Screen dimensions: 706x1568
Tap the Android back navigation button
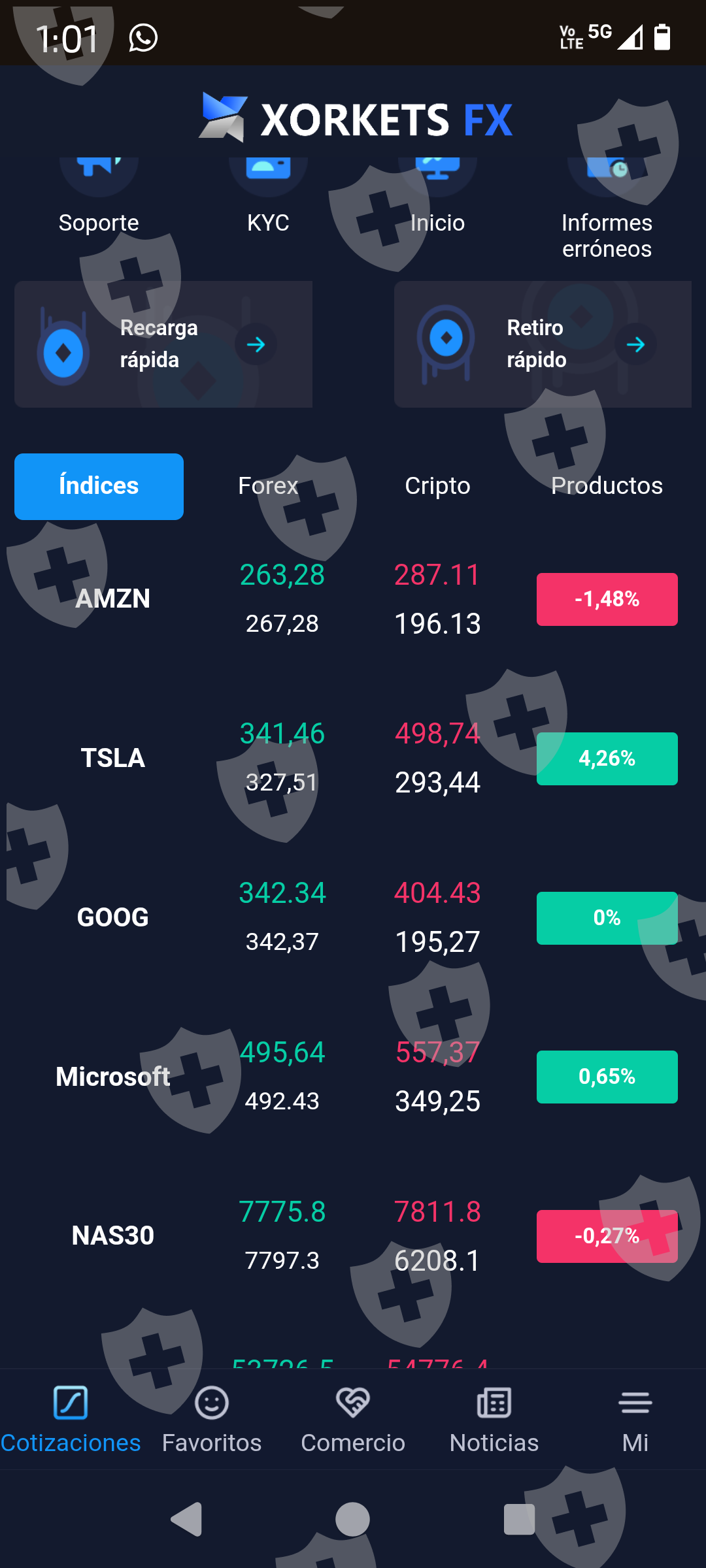point(186,1519)
